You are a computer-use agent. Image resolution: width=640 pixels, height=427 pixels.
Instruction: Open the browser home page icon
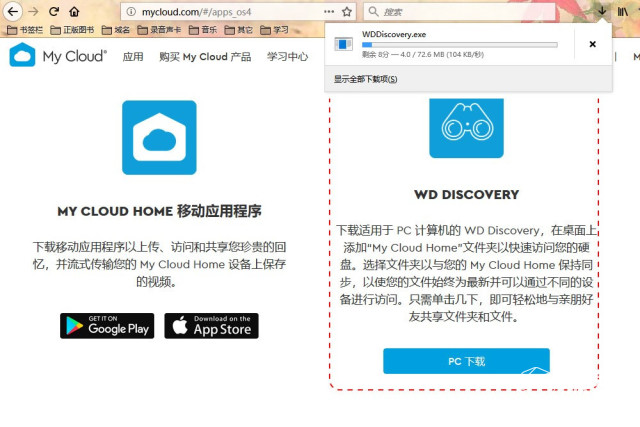tap(74, 11)
